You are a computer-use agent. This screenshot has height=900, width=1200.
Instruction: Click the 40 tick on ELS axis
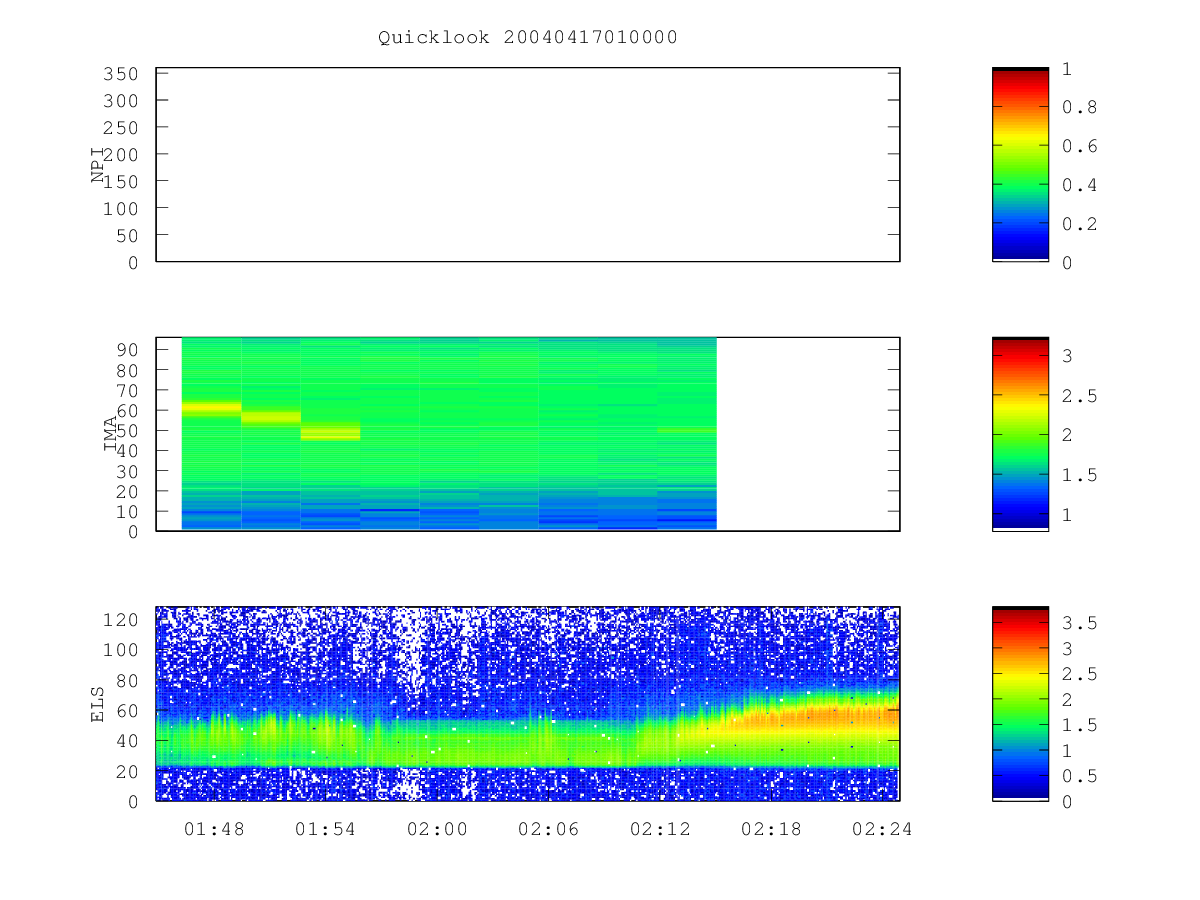coord(126,741)
